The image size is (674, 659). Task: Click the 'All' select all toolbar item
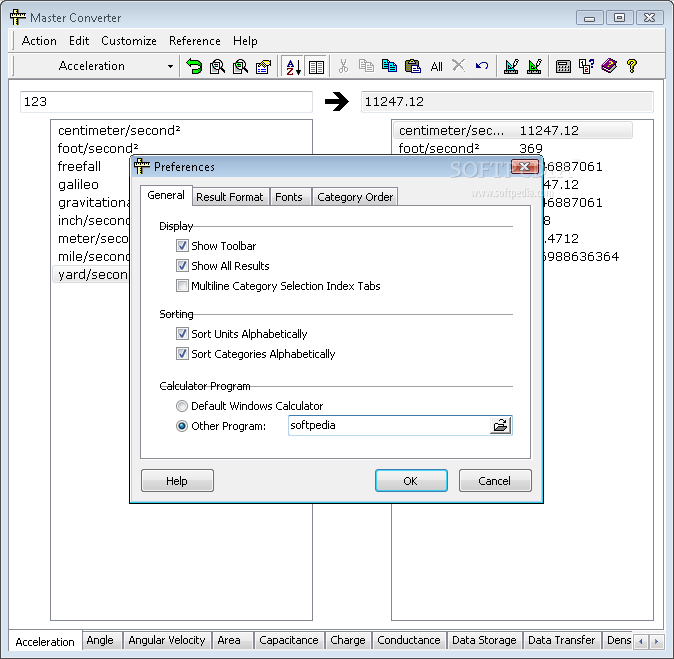(436, 67)
